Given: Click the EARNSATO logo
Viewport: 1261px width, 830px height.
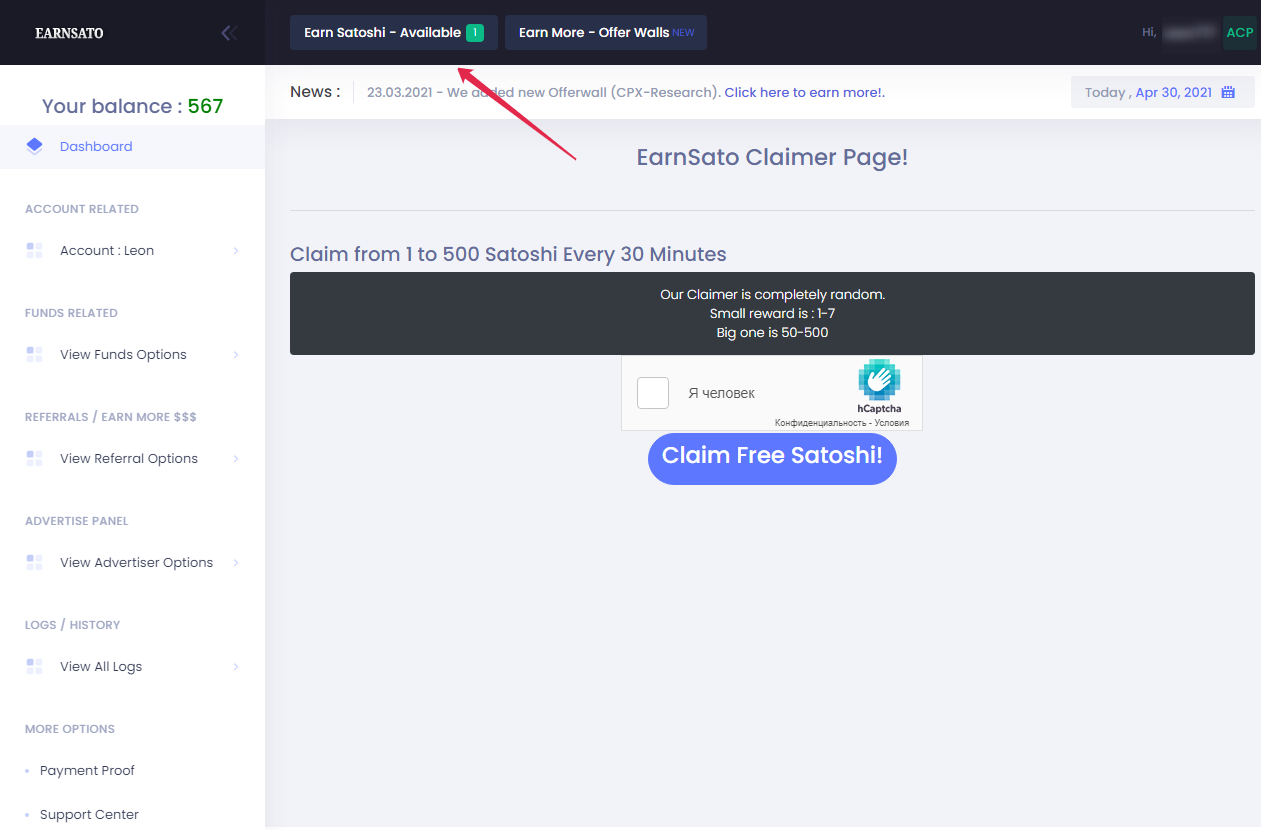Looking at the screenshot, I should [69, 33].
